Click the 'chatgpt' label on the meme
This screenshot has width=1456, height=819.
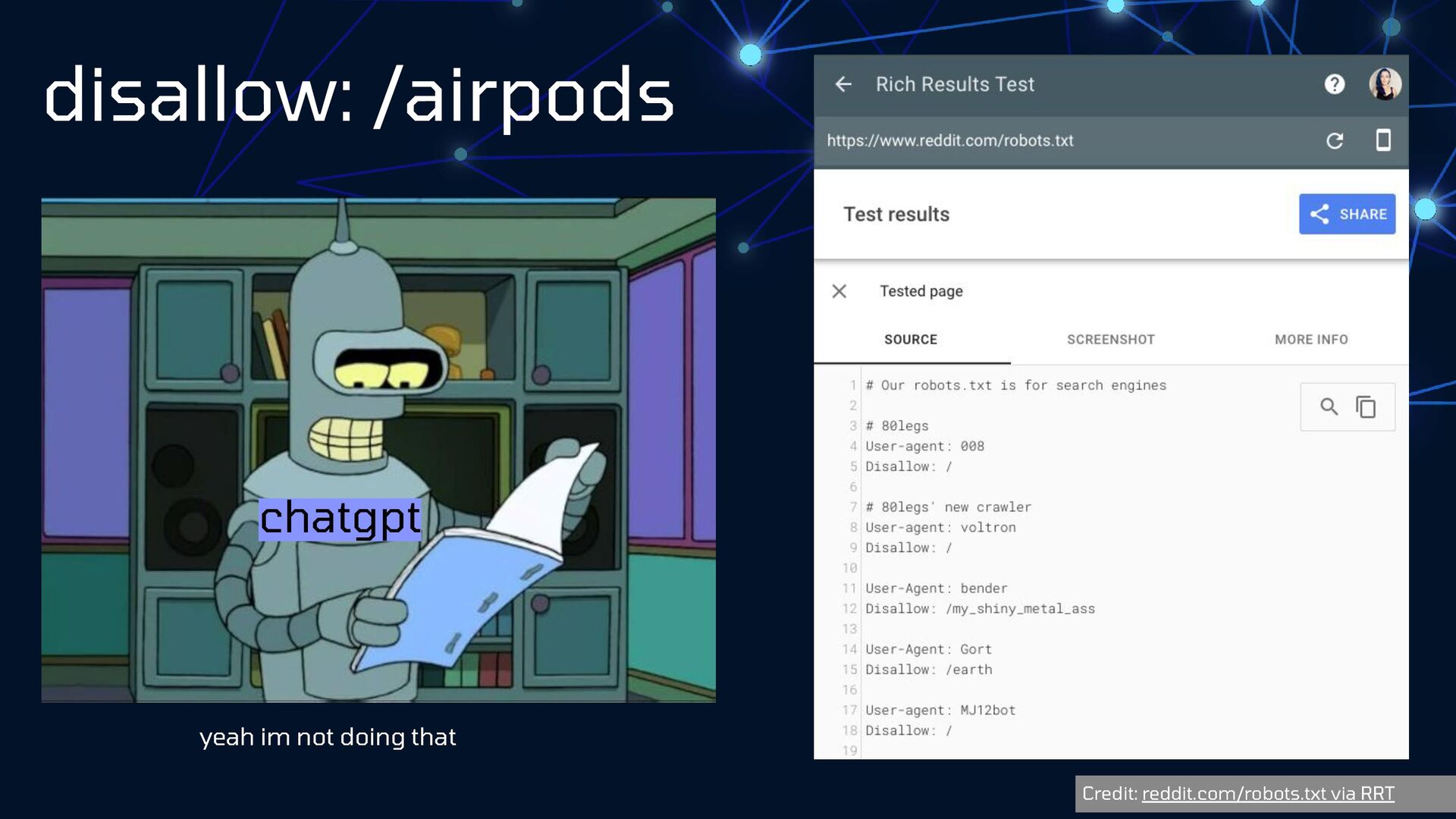tap(340, 519)
